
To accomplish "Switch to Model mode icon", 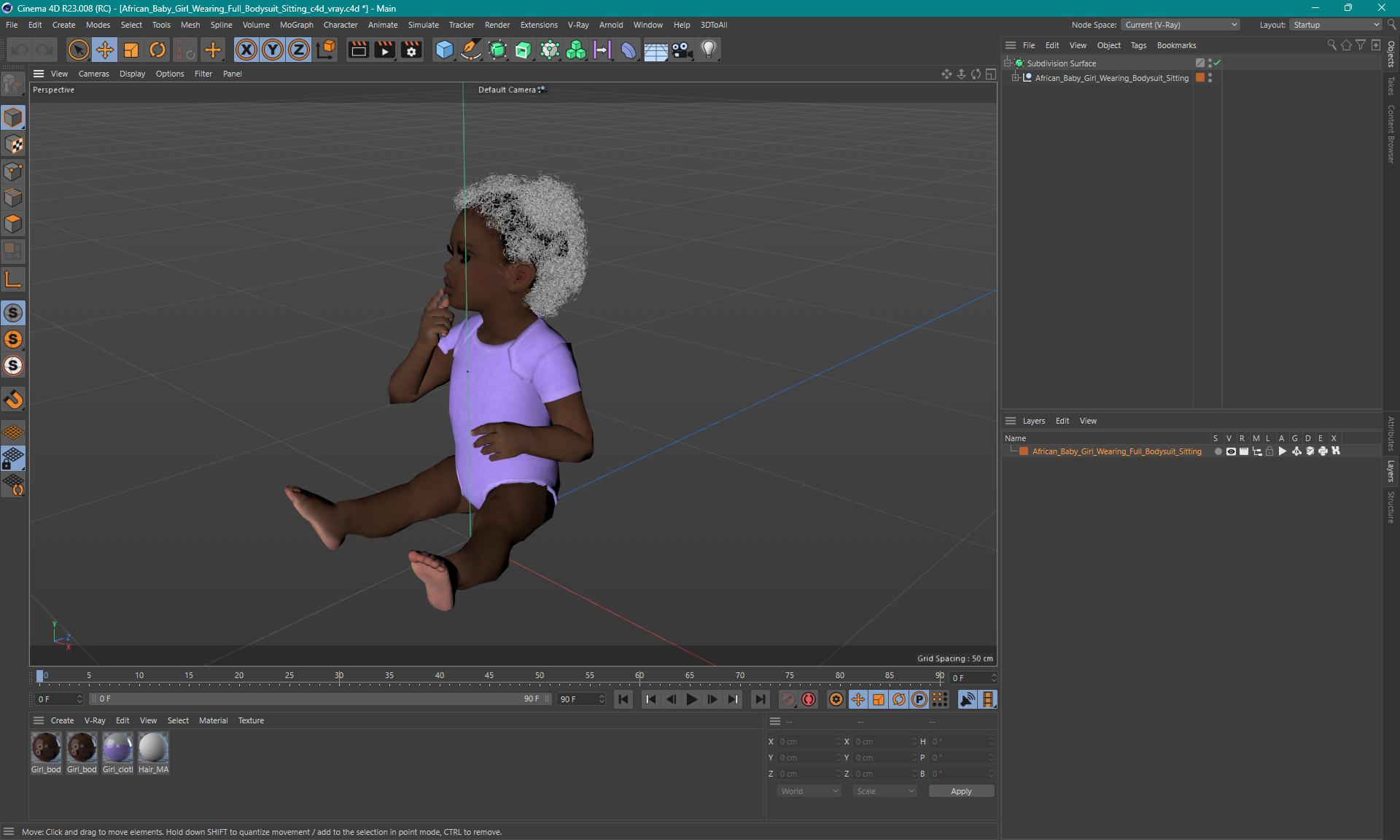I will (13, 117).
